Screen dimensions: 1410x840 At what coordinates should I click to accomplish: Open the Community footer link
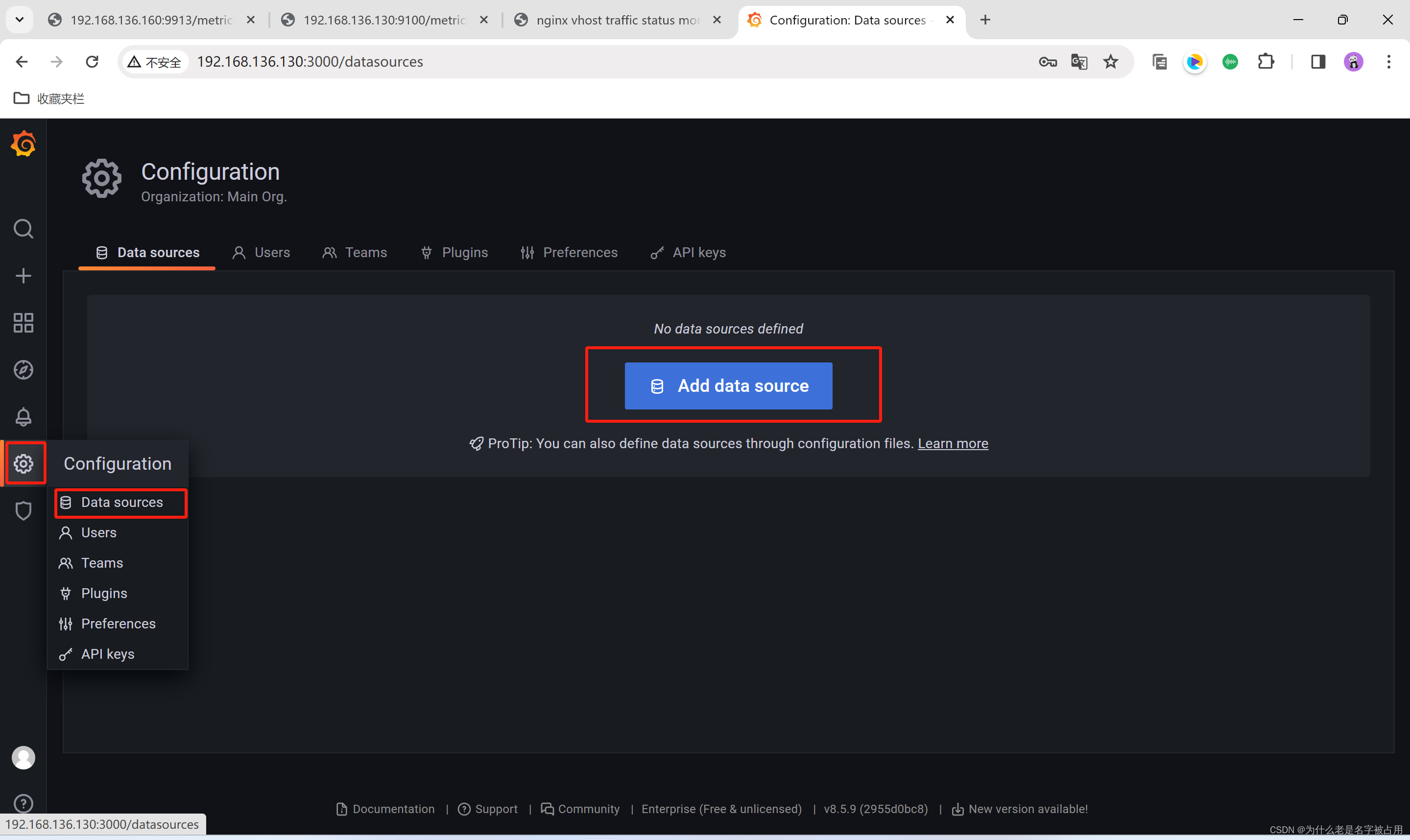coord(580,809)
